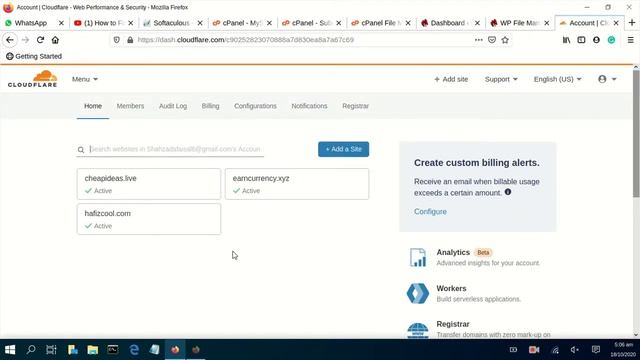
Task: Open the English (US) language dropdown
Action: pyautogui.click(x=558, y=79)
